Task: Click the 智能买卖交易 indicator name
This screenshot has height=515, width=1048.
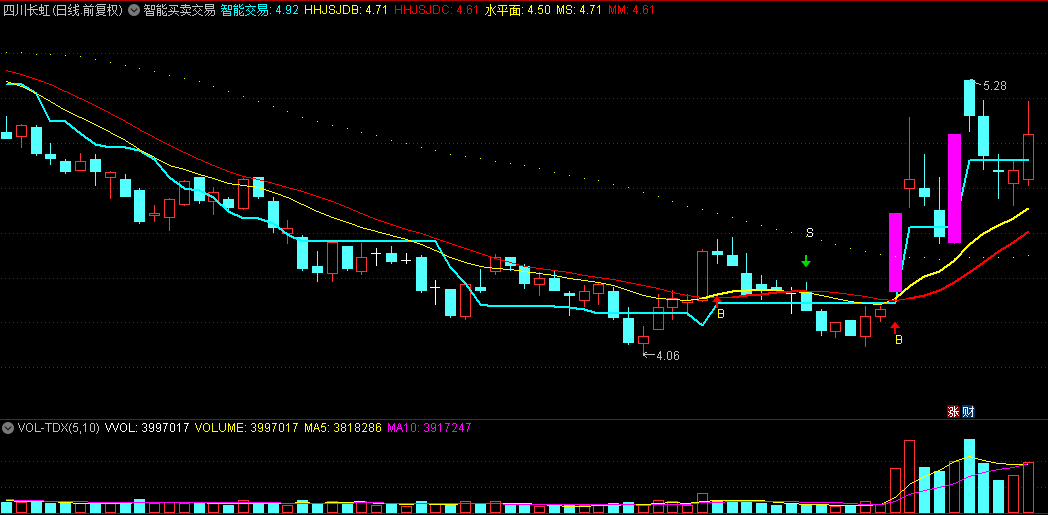Action: click(x=179, y=10)
